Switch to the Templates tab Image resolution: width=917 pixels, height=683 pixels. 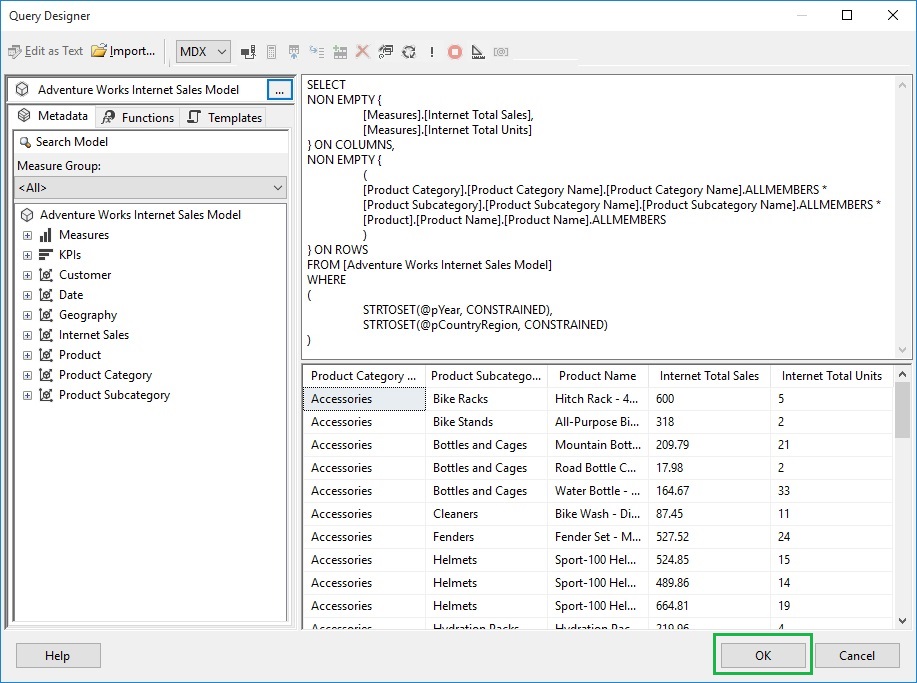point(225,118)
